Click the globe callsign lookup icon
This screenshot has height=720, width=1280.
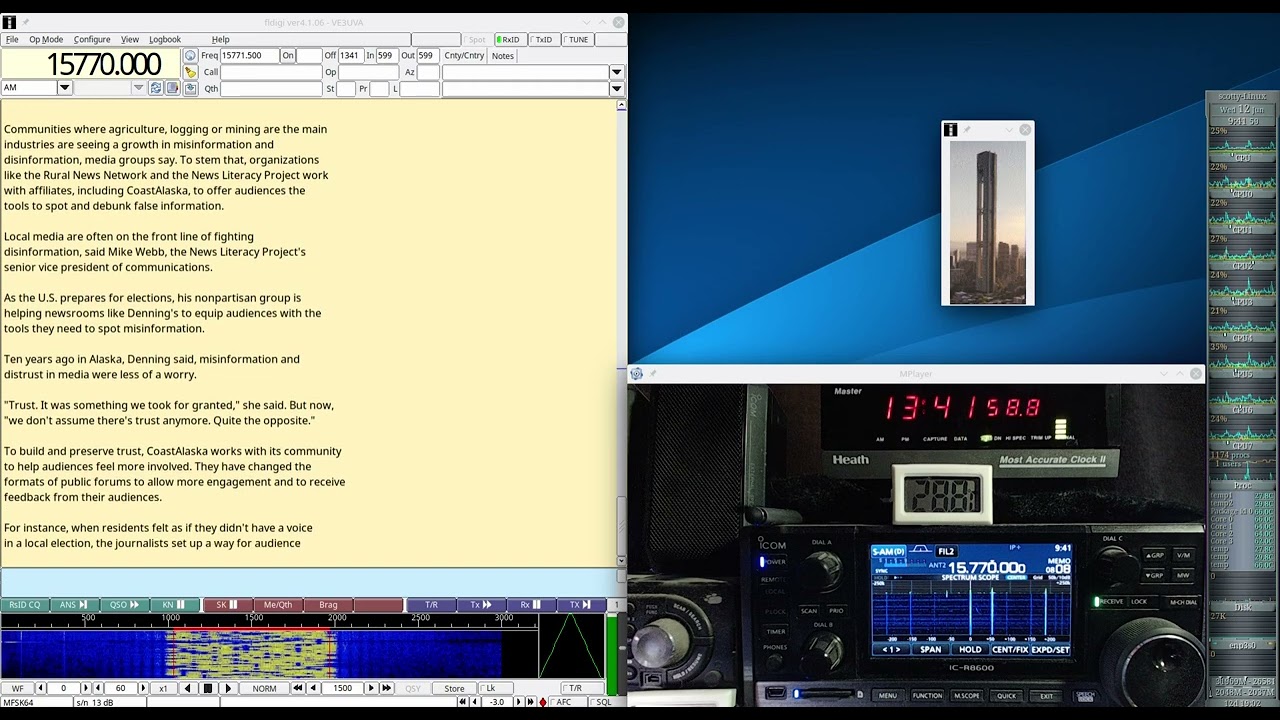click(x=190, y=56)
